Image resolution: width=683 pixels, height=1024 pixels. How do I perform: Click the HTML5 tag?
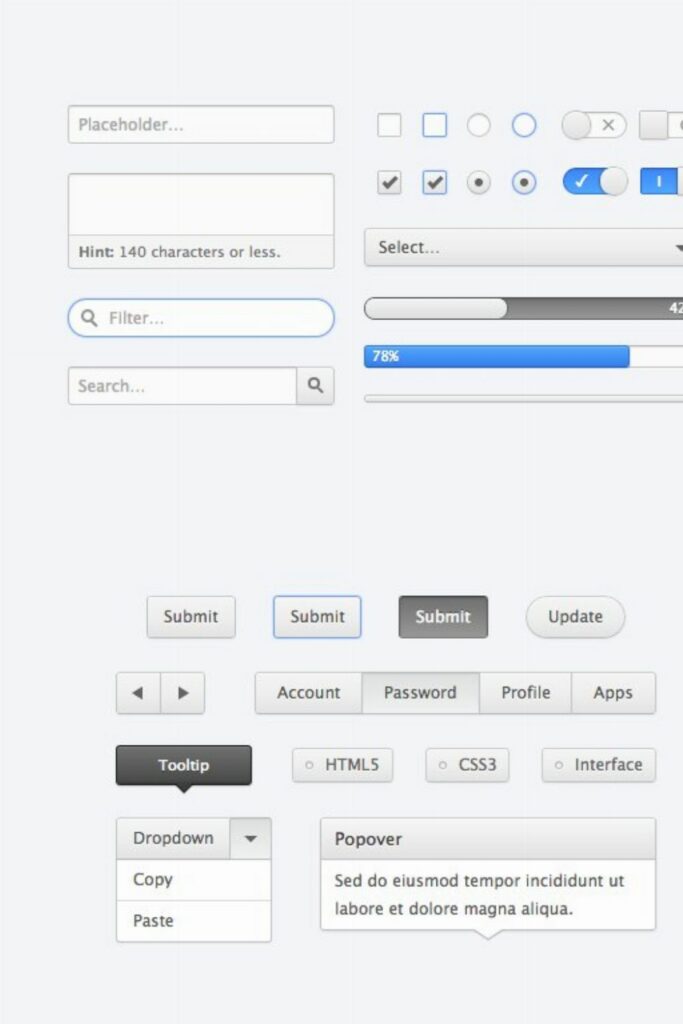(343, 765)
